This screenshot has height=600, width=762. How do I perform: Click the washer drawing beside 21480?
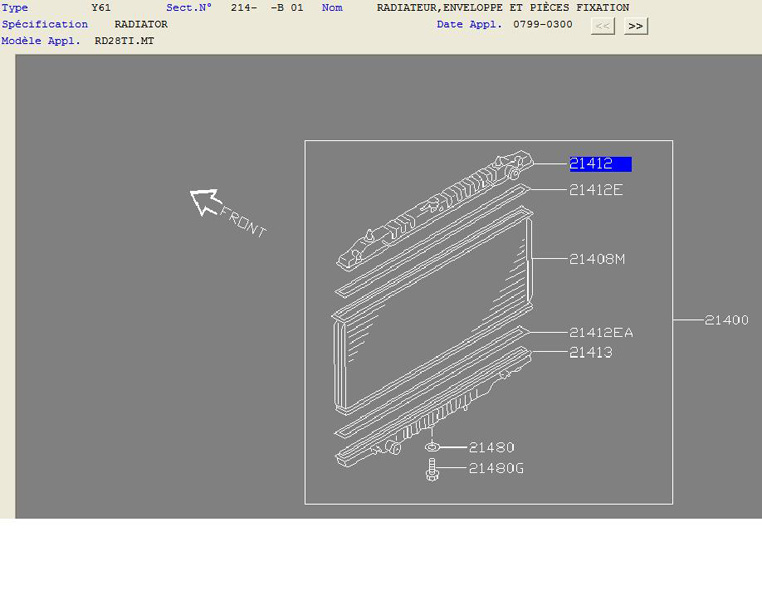point(432,447)
